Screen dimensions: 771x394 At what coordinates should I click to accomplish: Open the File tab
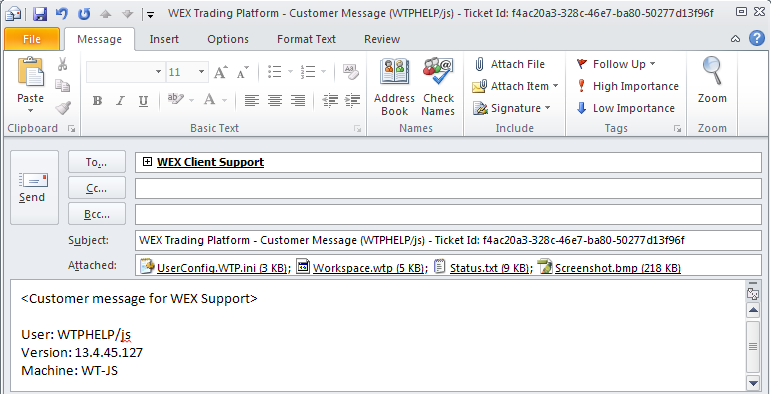32,39
